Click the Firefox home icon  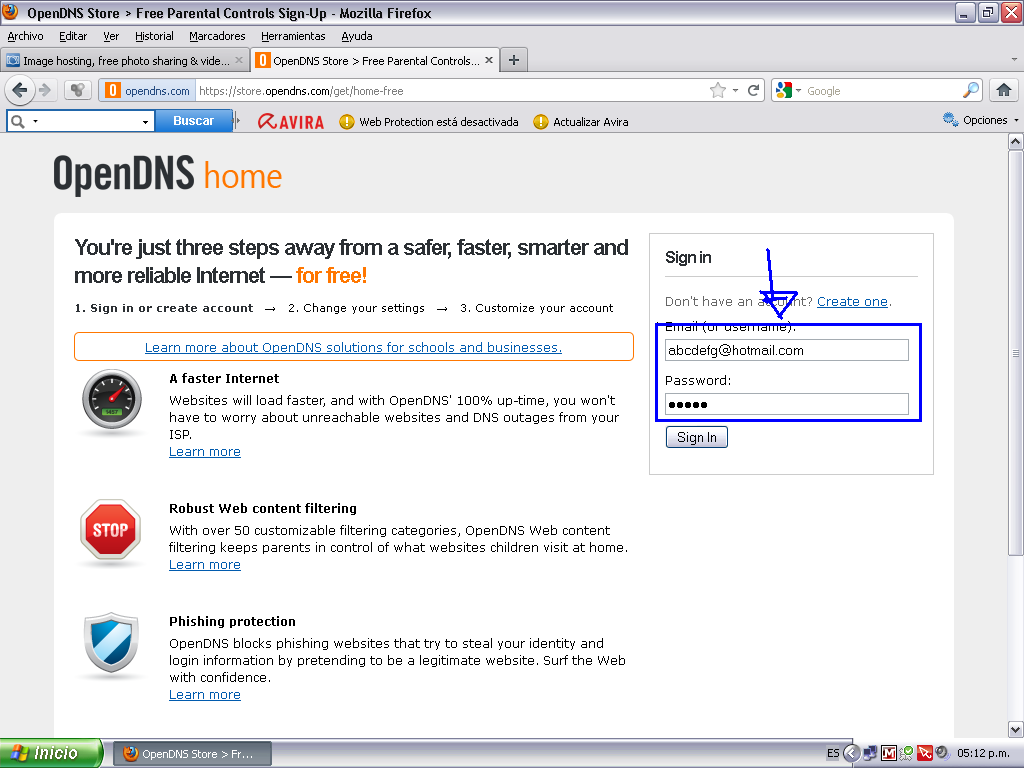pyautogui.click(x=1004, y=90)
